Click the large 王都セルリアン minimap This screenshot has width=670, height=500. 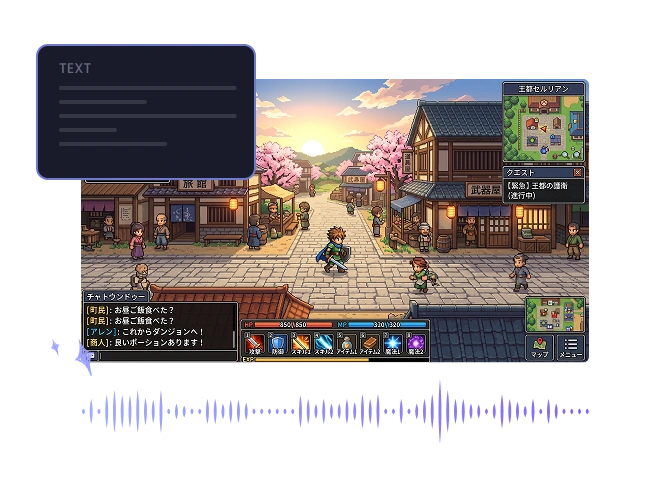coord(544,128)
